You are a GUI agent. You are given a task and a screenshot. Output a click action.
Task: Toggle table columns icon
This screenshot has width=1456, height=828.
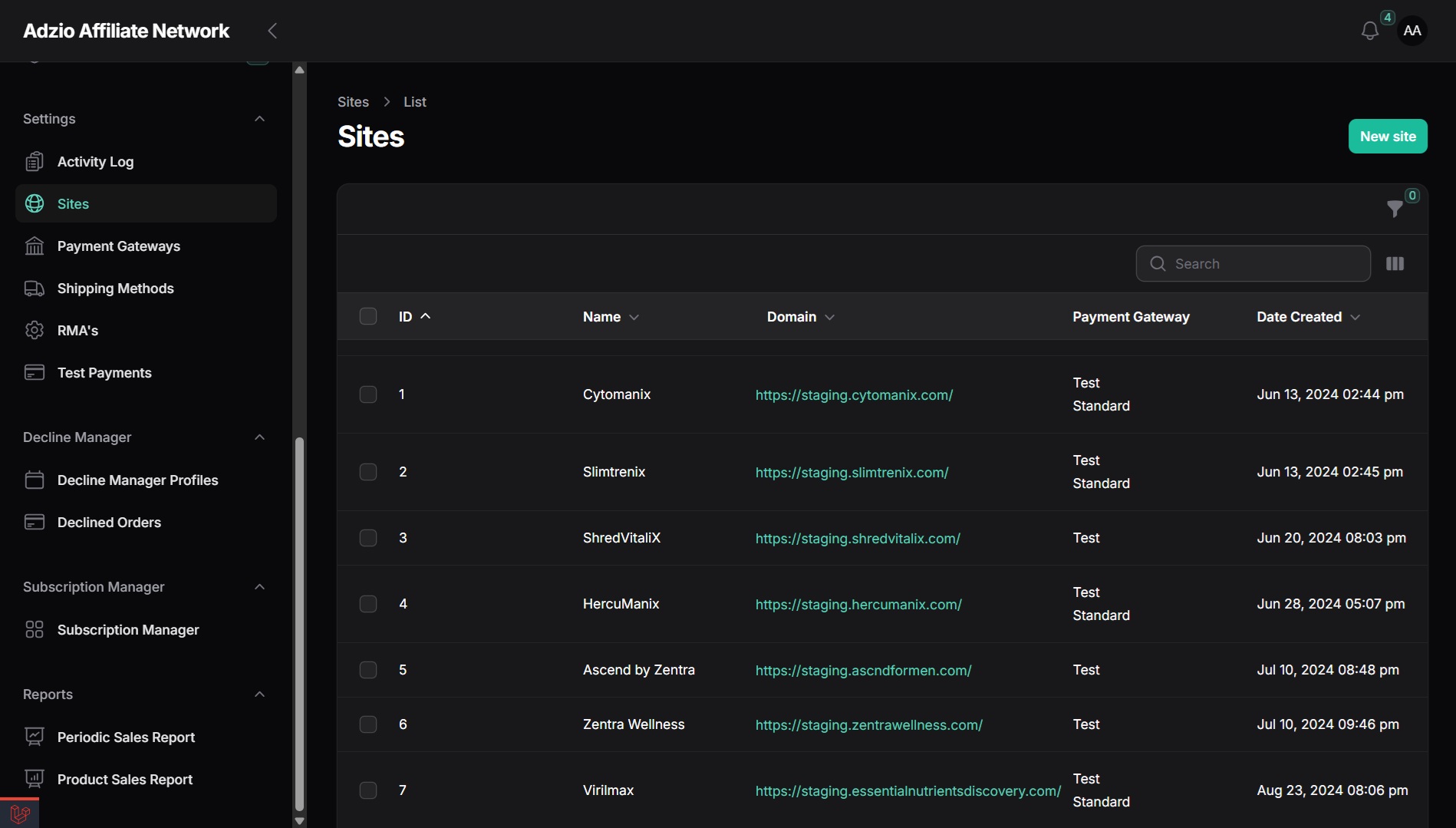tap(1395, 264)
